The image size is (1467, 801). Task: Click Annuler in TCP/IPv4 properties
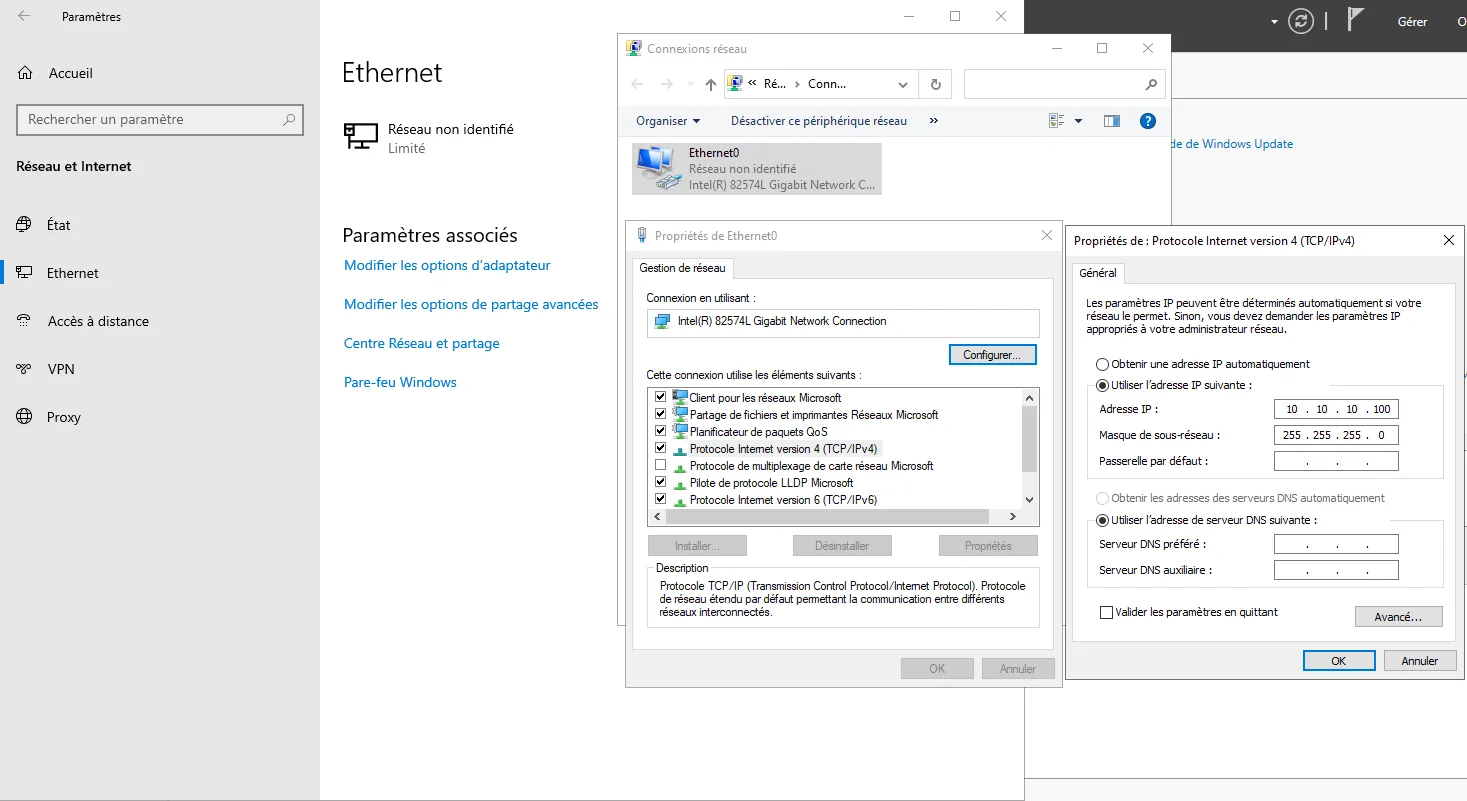[x=1420, y=661]
